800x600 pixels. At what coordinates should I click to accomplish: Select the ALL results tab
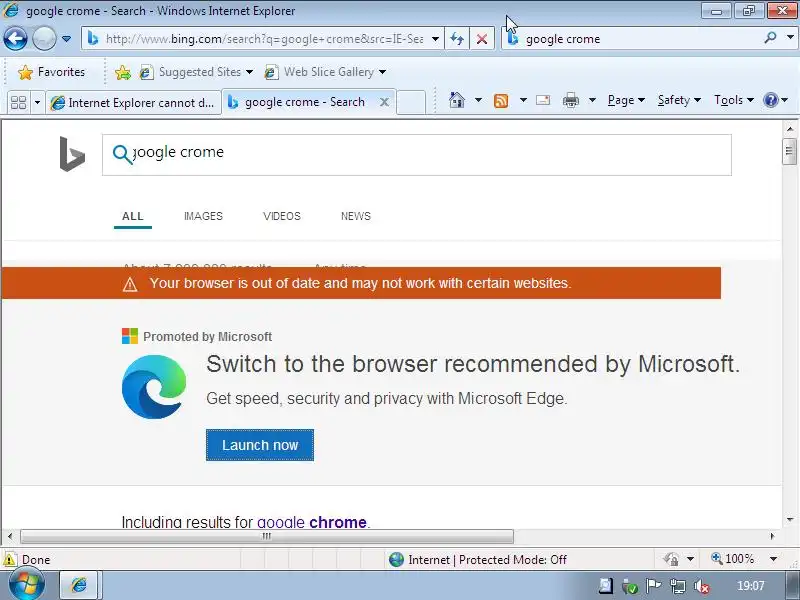[133, 216]
